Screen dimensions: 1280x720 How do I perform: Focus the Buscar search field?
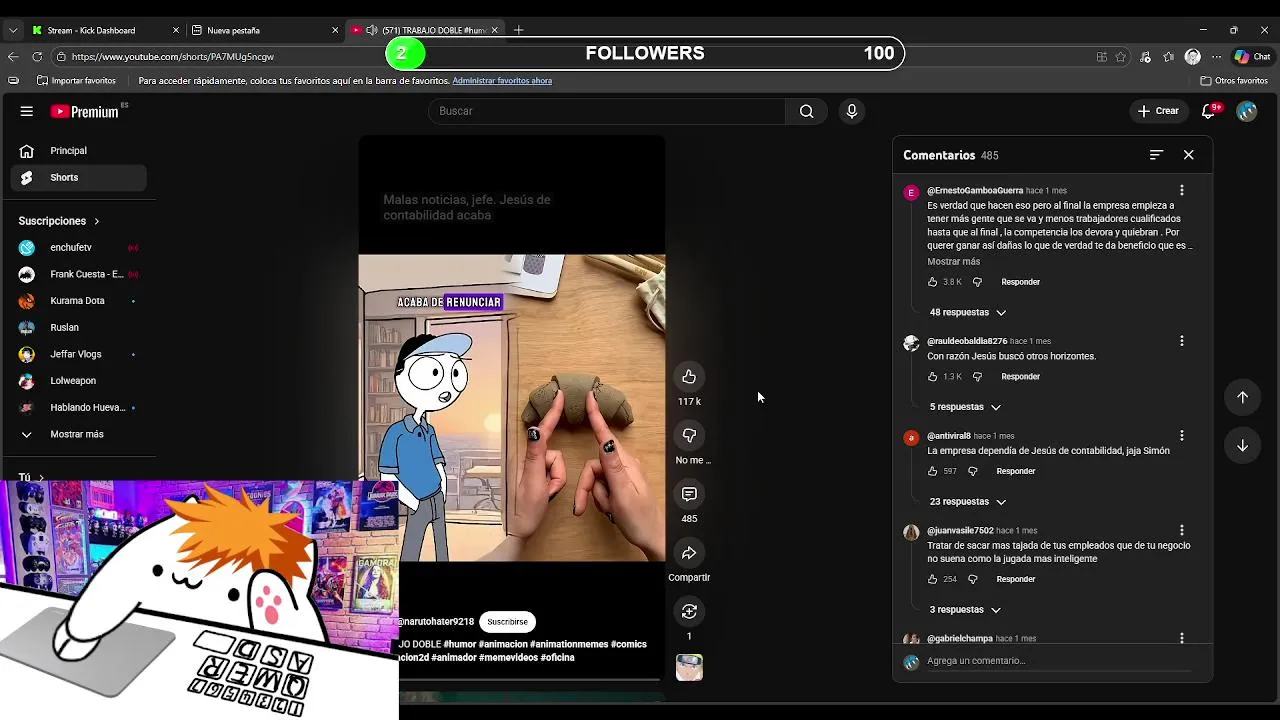607,111
